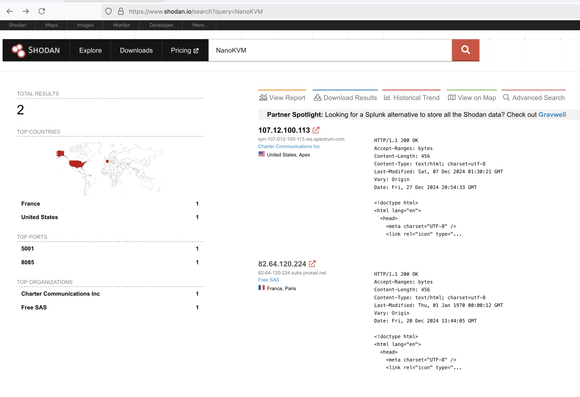Open the Pricing link in navbar
Image resolution: width=580 pixels, height=397 pixels.
185,50
